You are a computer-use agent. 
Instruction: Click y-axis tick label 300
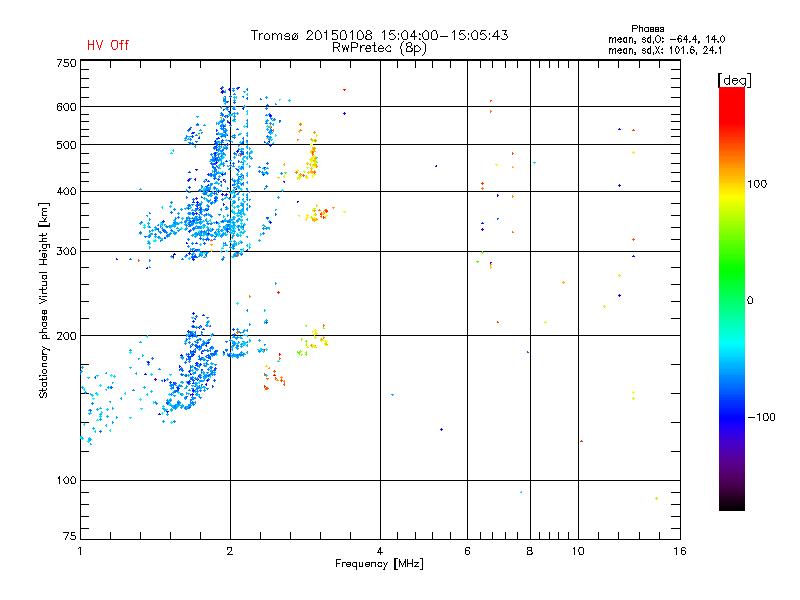point(66,252)
